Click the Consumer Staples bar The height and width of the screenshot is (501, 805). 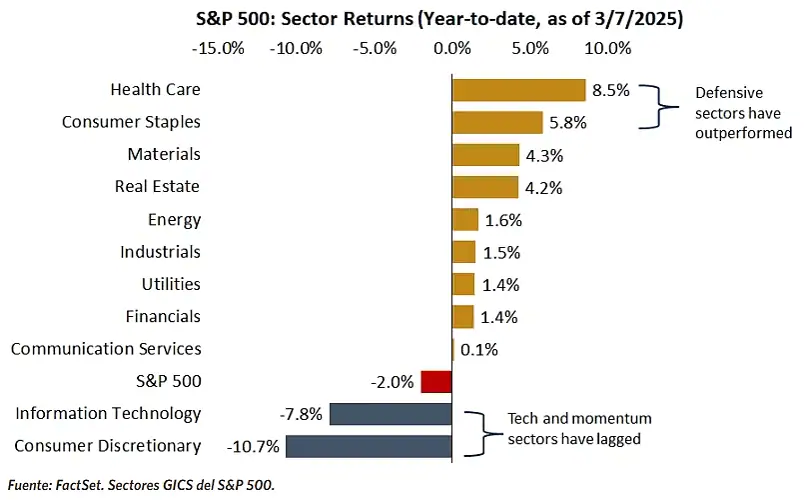[497, 122]
